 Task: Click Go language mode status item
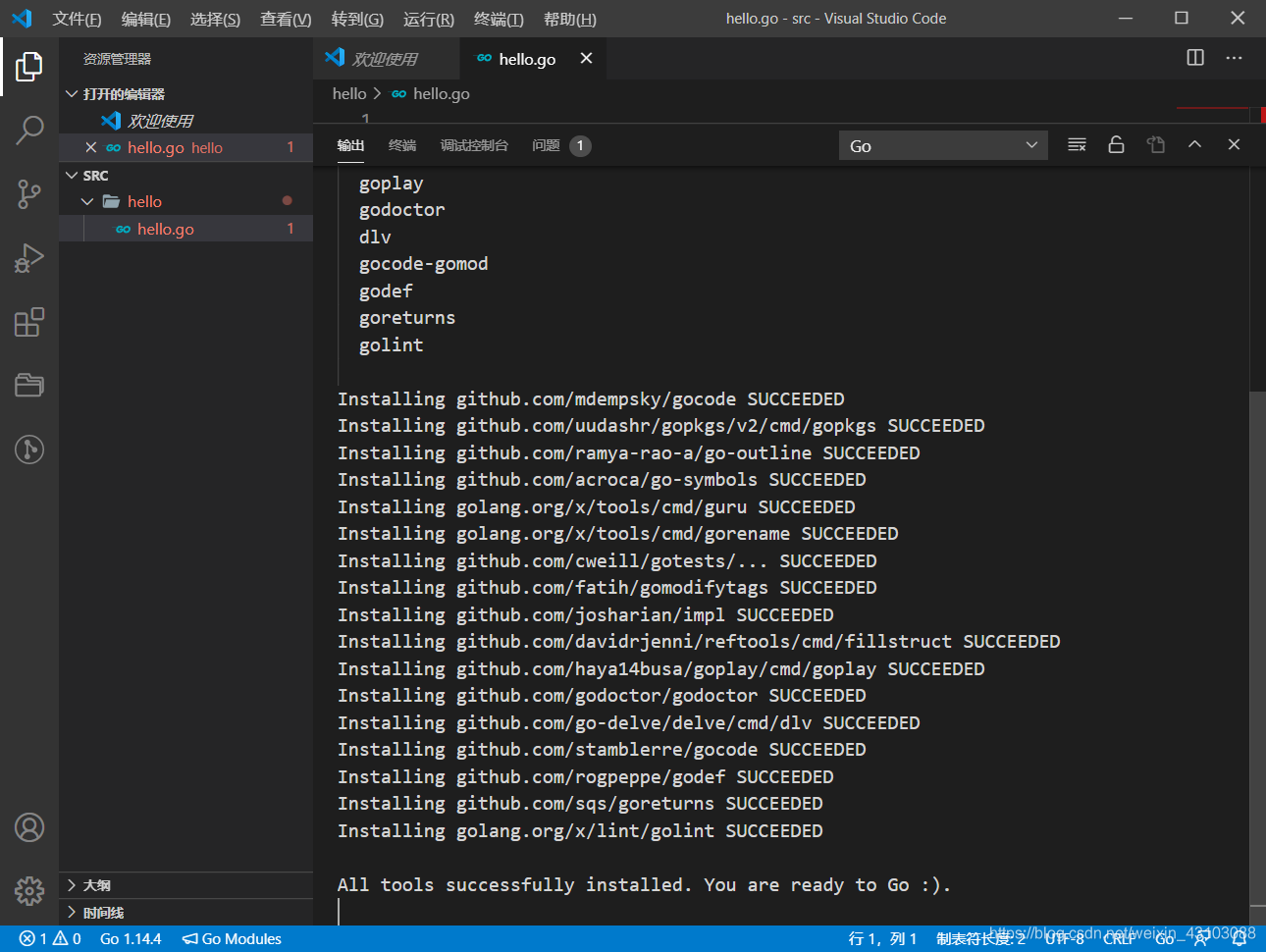point(1165,939)
